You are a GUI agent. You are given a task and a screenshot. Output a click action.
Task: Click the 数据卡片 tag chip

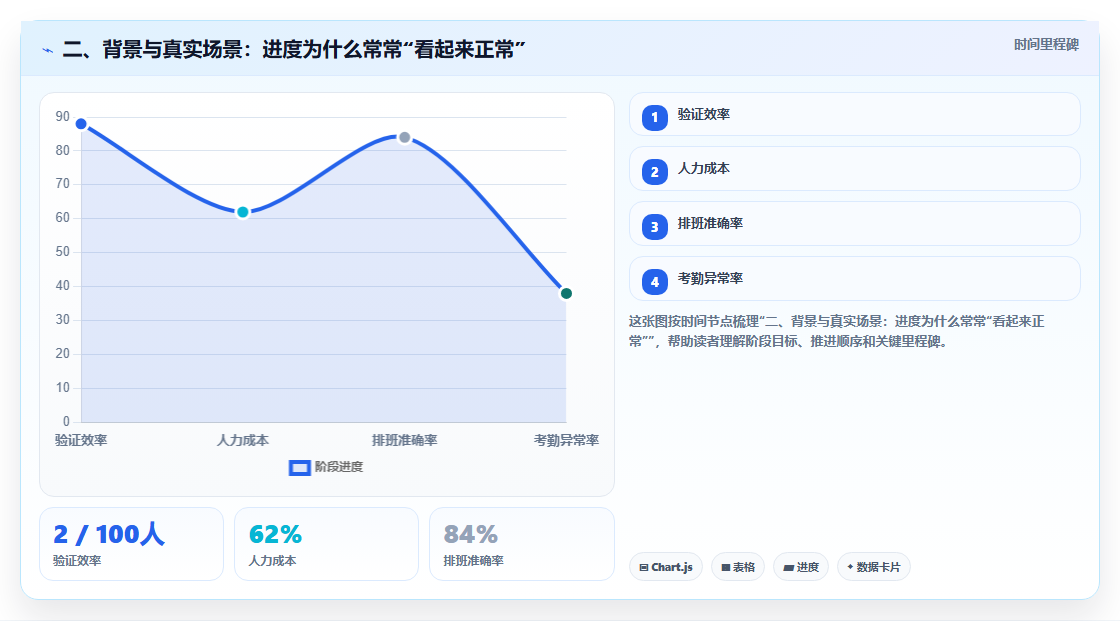pos(874,567)
